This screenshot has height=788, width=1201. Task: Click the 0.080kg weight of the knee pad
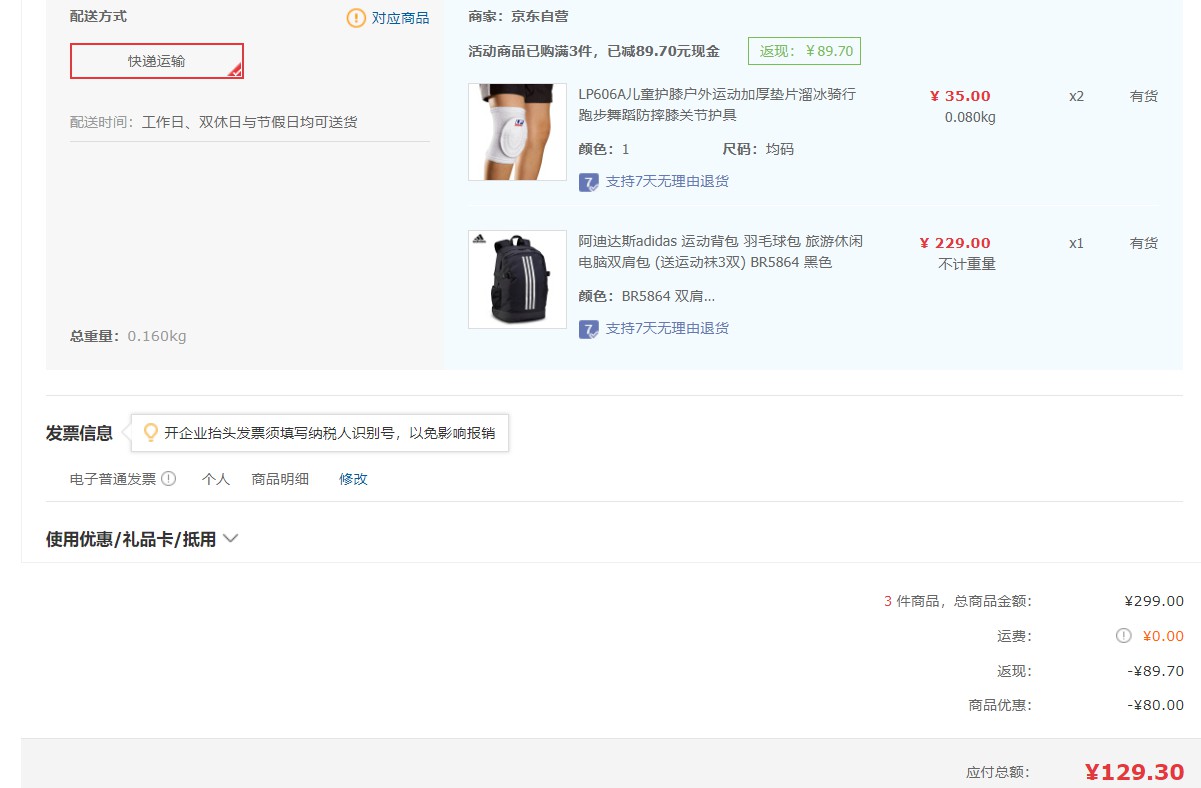coord(970,117)
